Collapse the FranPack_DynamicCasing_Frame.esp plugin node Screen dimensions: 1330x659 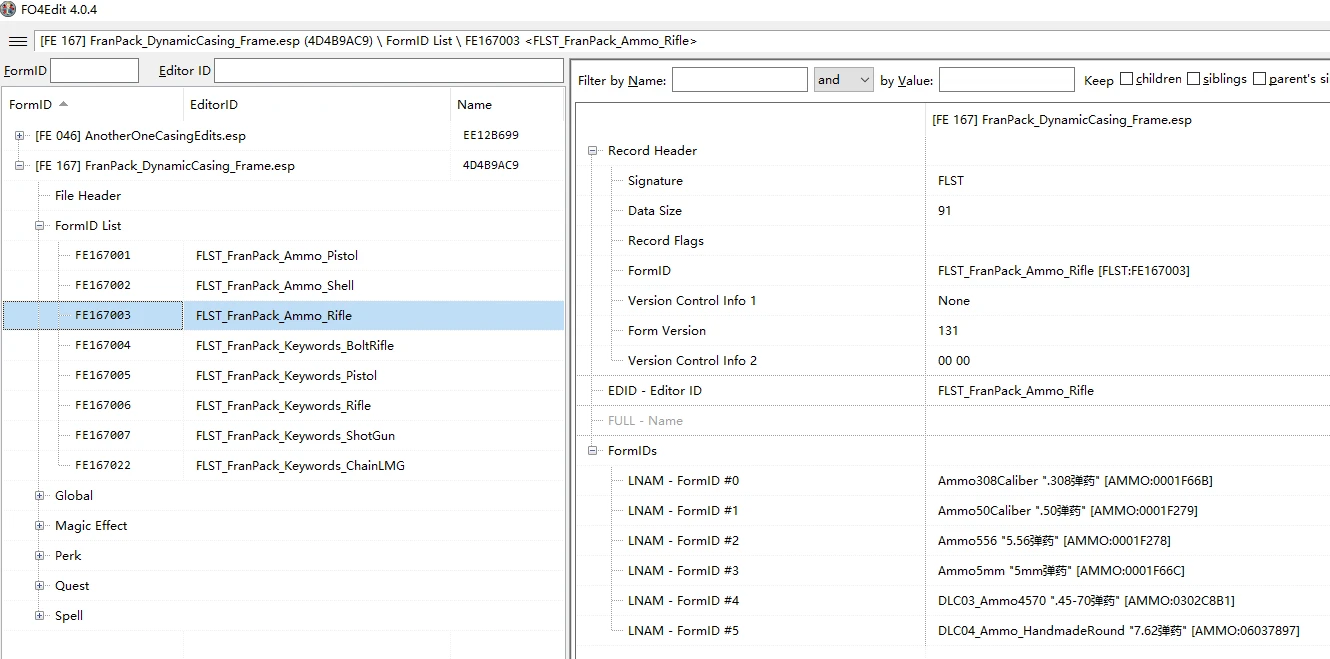point(20,165)
